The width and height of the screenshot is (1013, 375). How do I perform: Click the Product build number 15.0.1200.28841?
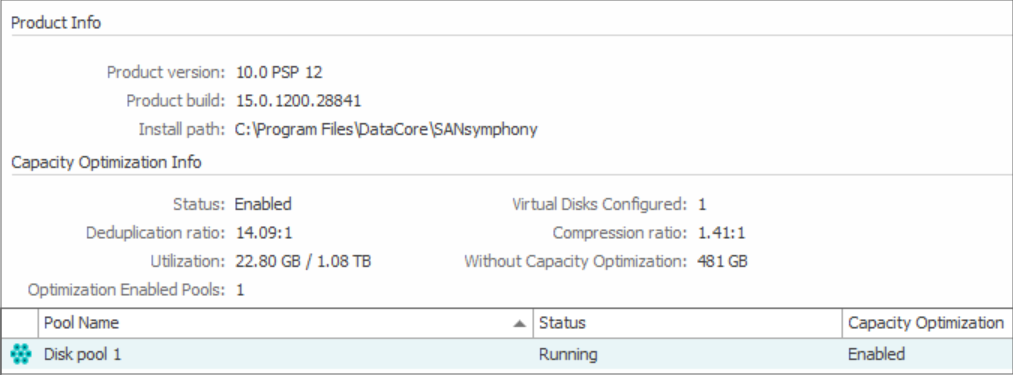(x=298, y=101)
